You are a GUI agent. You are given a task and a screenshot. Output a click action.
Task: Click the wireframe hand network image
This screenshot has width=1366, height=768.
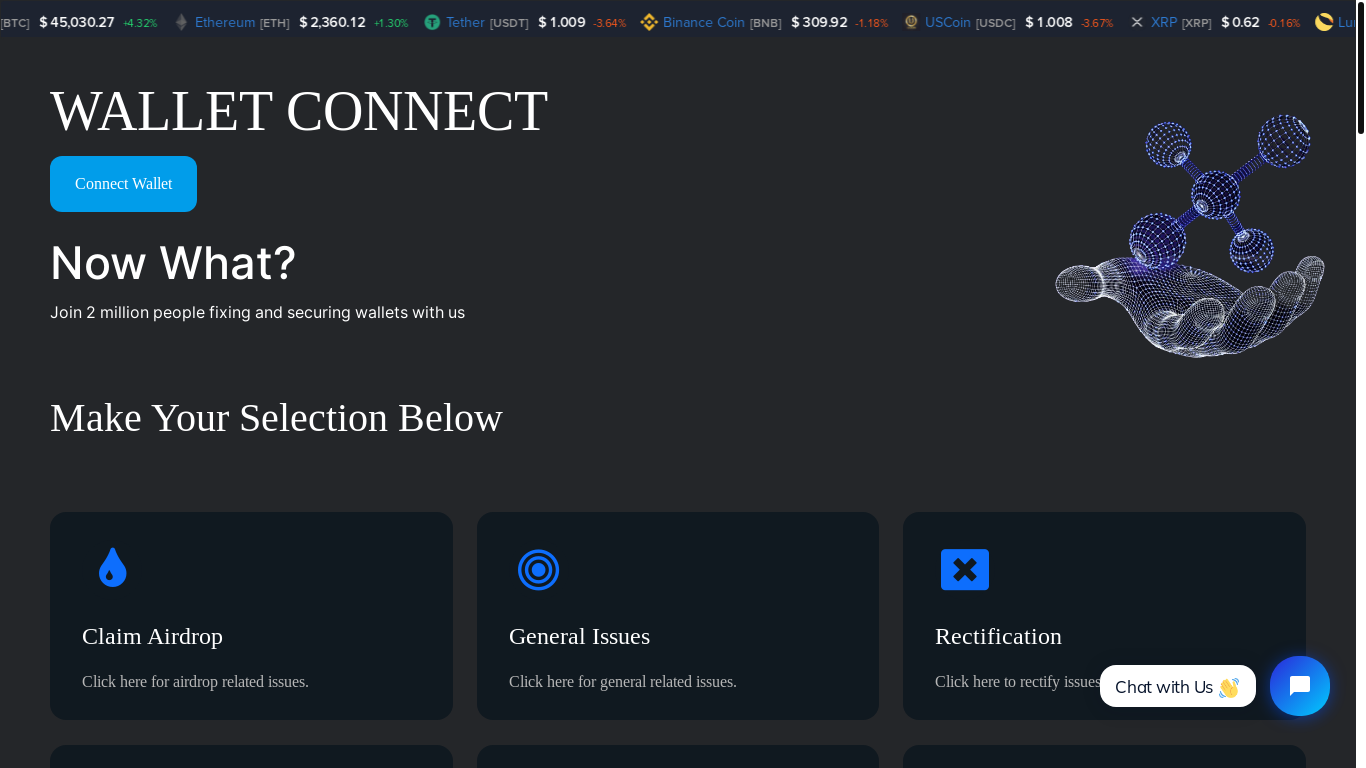coord(1190,236)
